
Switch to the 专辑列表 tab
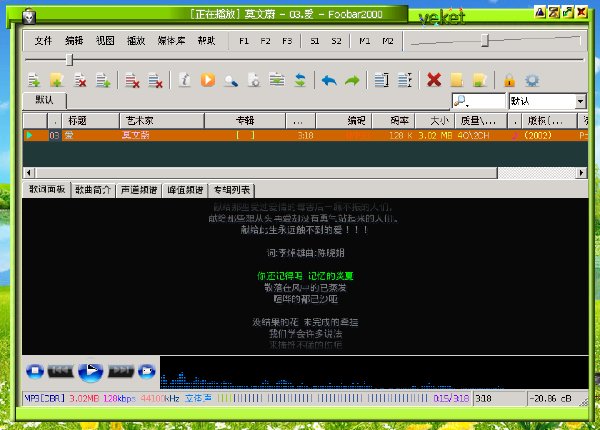tap(232, 190)
